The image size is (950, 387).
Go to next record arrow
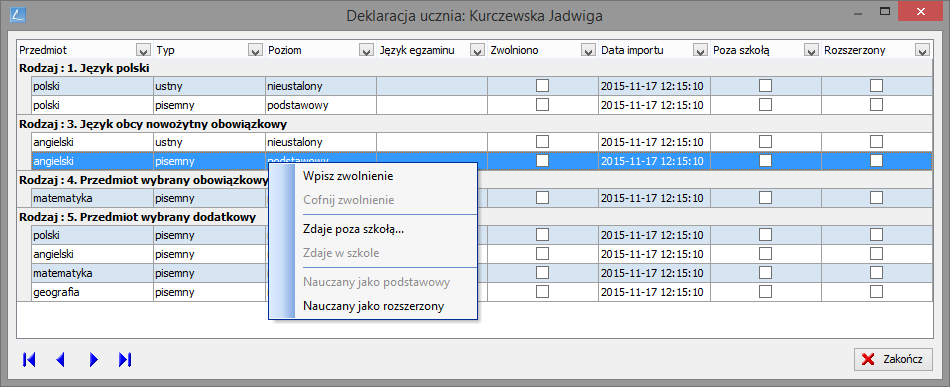pyautogui.click(x=93, y=360)
